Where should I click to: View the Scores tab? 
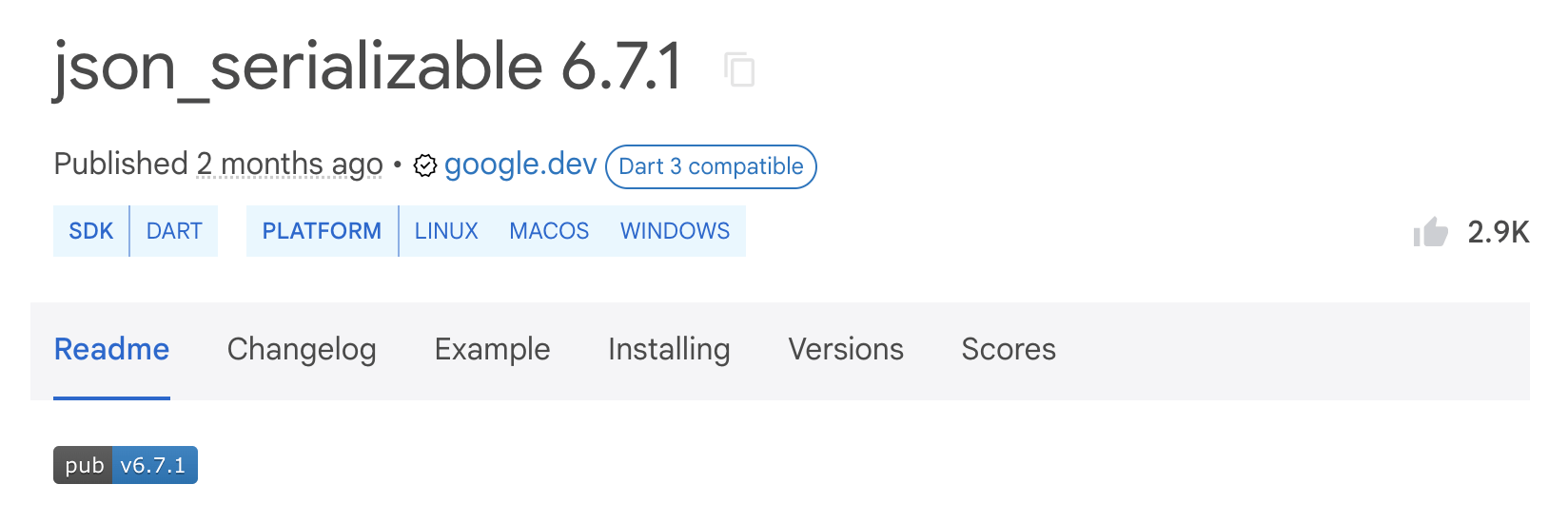click(1009, 349)
